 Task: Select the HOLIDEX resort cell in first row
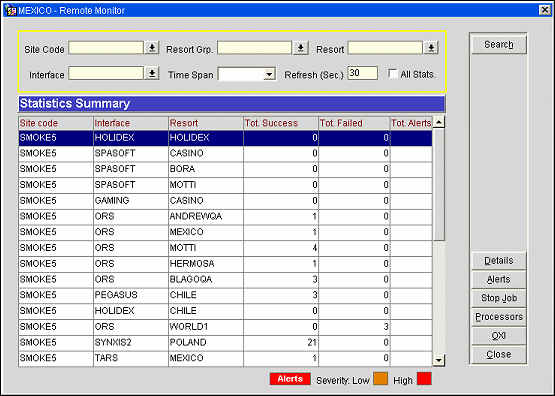206,138
